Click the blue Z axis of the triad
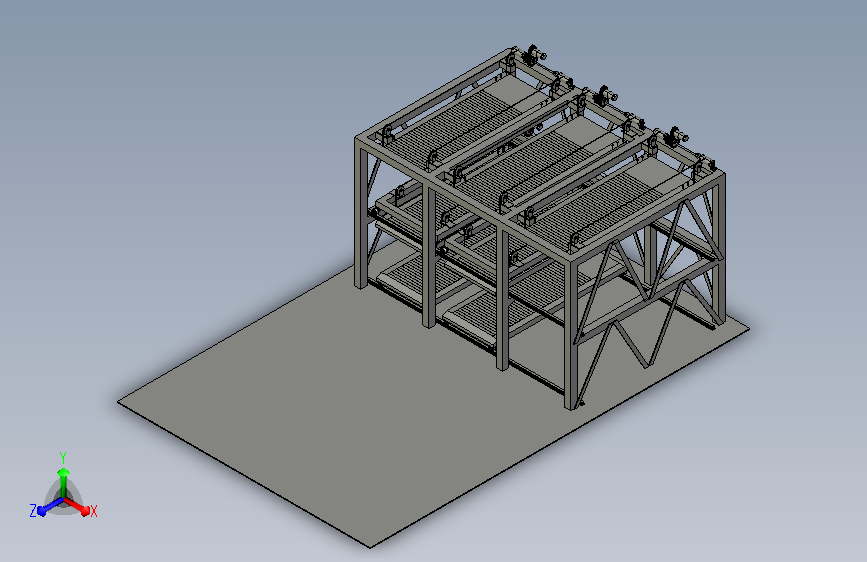This screenshot has width=867, height=562. coord(50,506)
